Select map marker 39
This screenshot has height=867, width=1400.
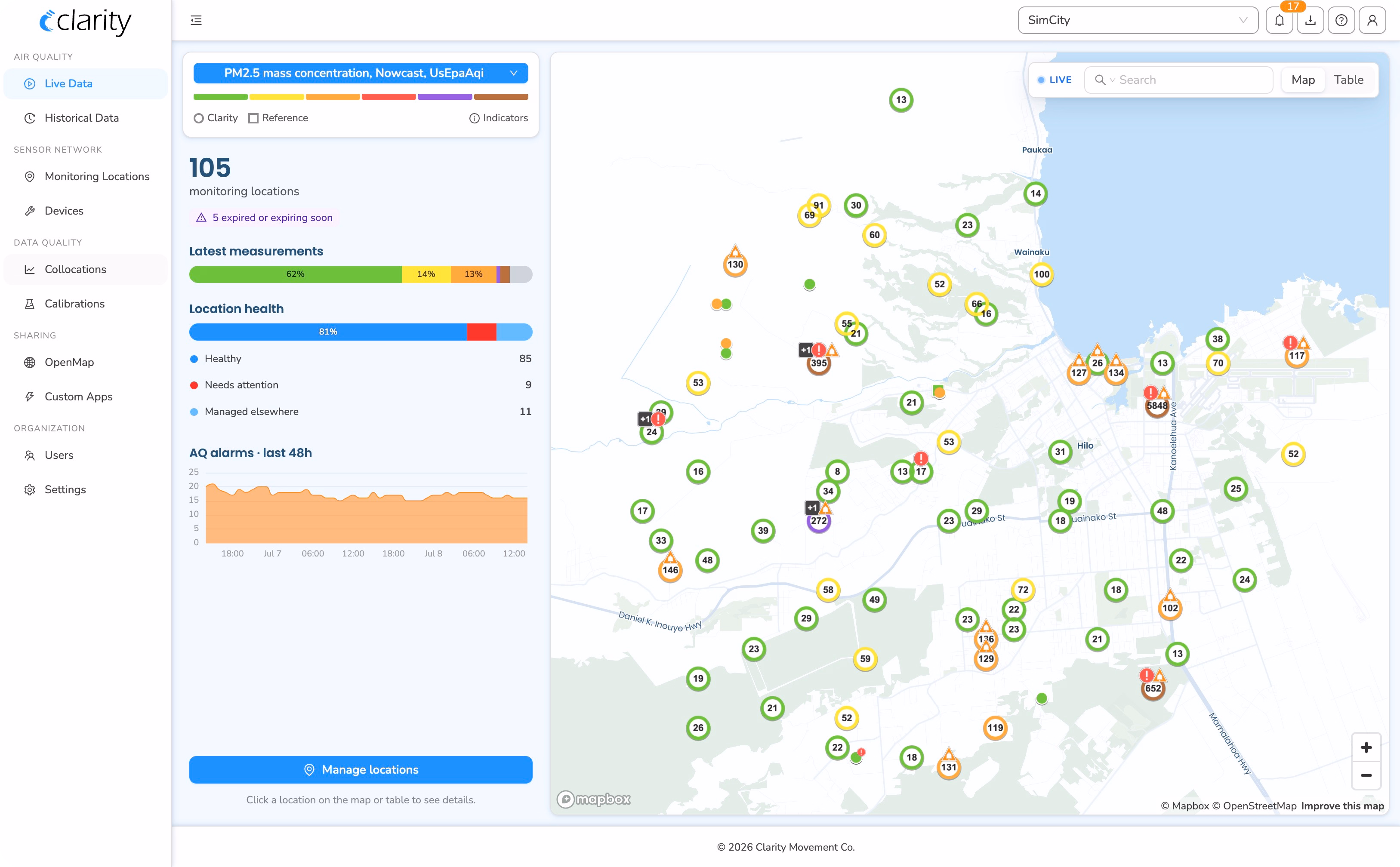tap(763, 531)
